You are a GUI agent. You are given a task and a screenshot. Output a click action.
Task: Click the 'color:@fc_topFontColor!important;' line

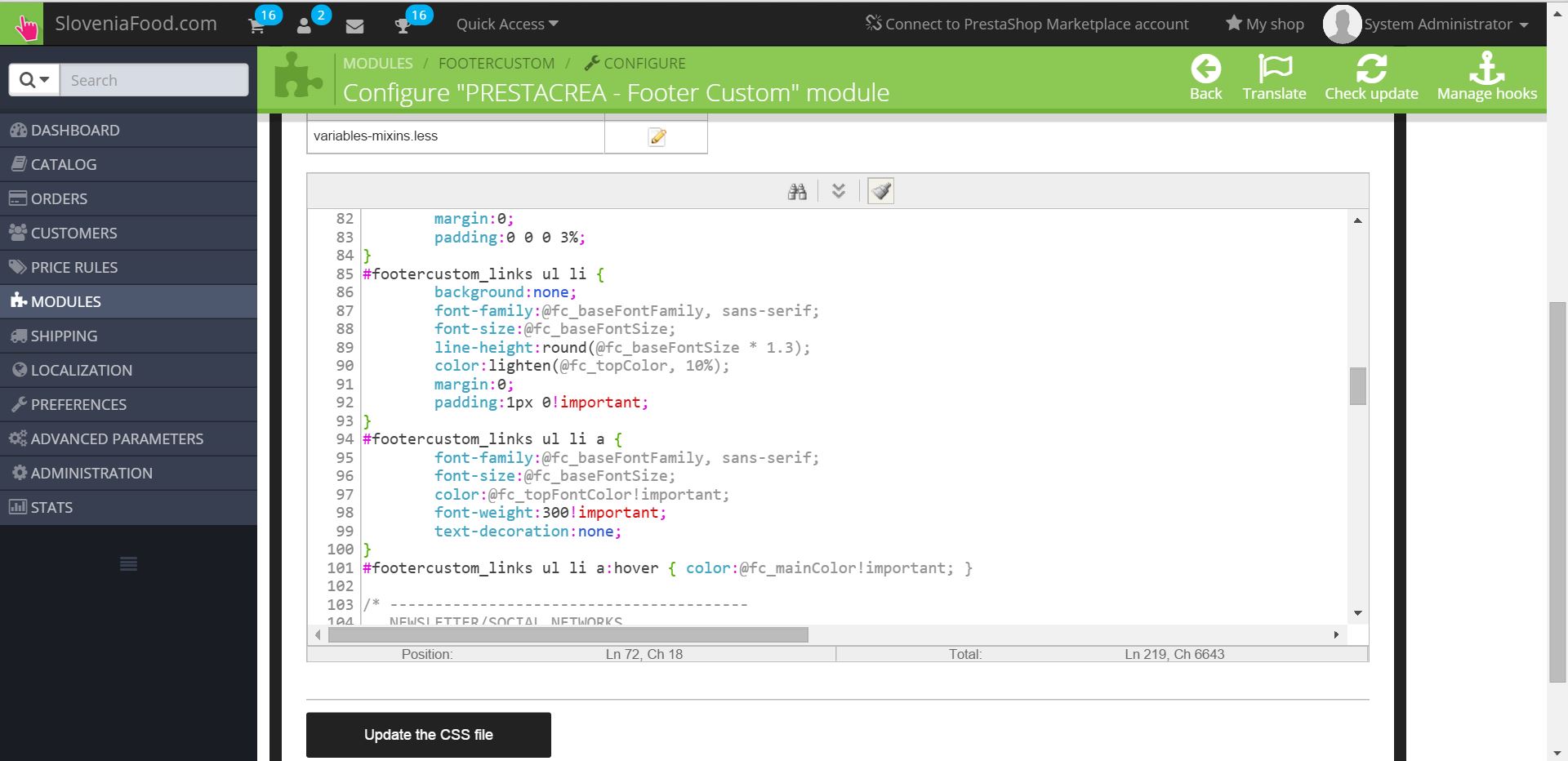pos(581,495)
